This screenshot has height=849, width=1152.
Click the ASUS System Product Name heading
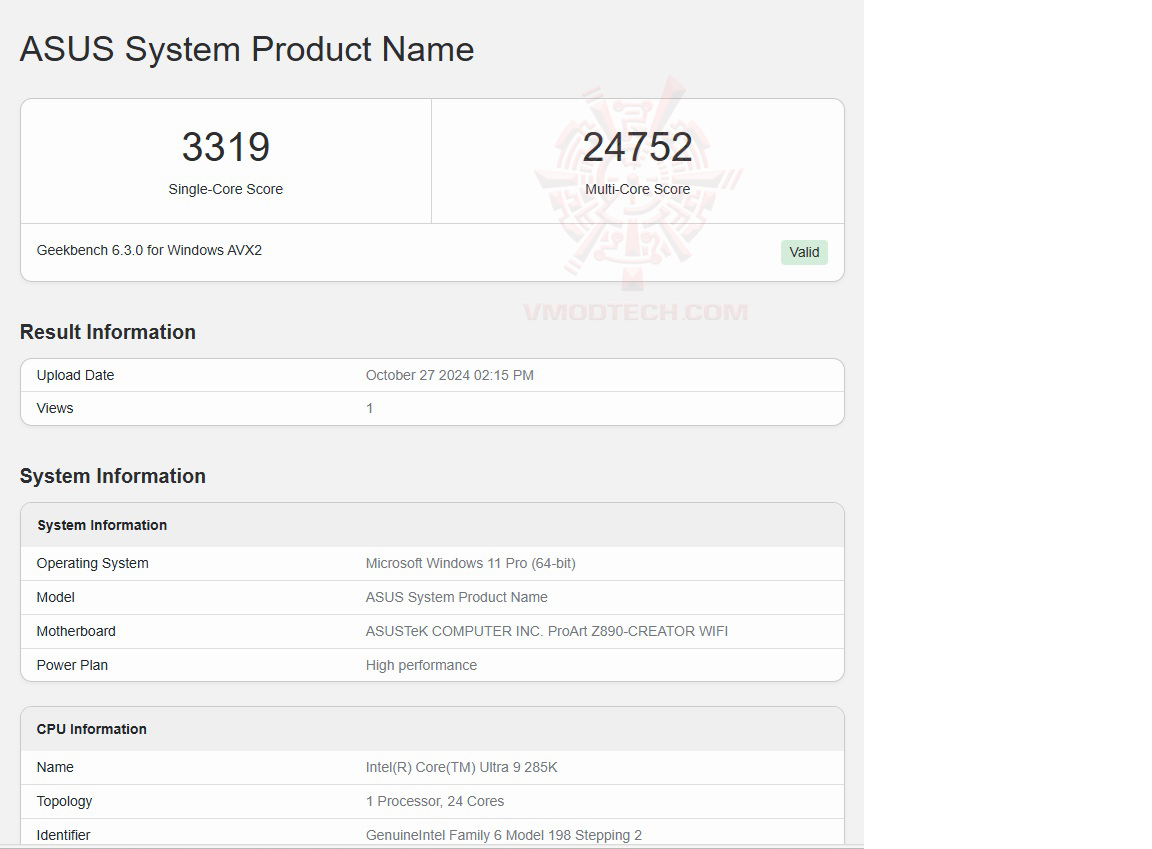247,49
